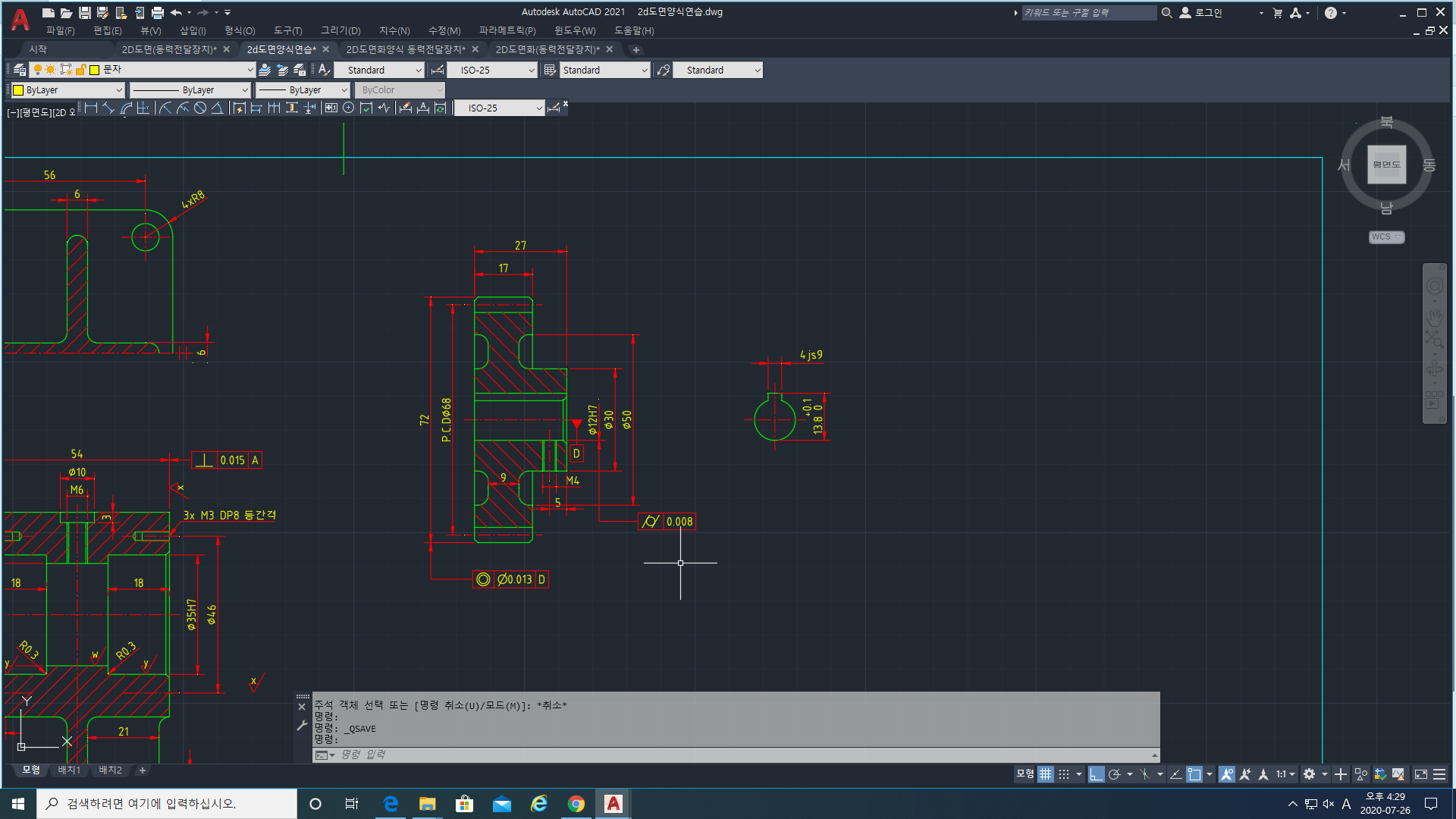This screenshot has width=1456, height=819.
Task: Open Text Style manager icon
Action: tap(324, 70)
